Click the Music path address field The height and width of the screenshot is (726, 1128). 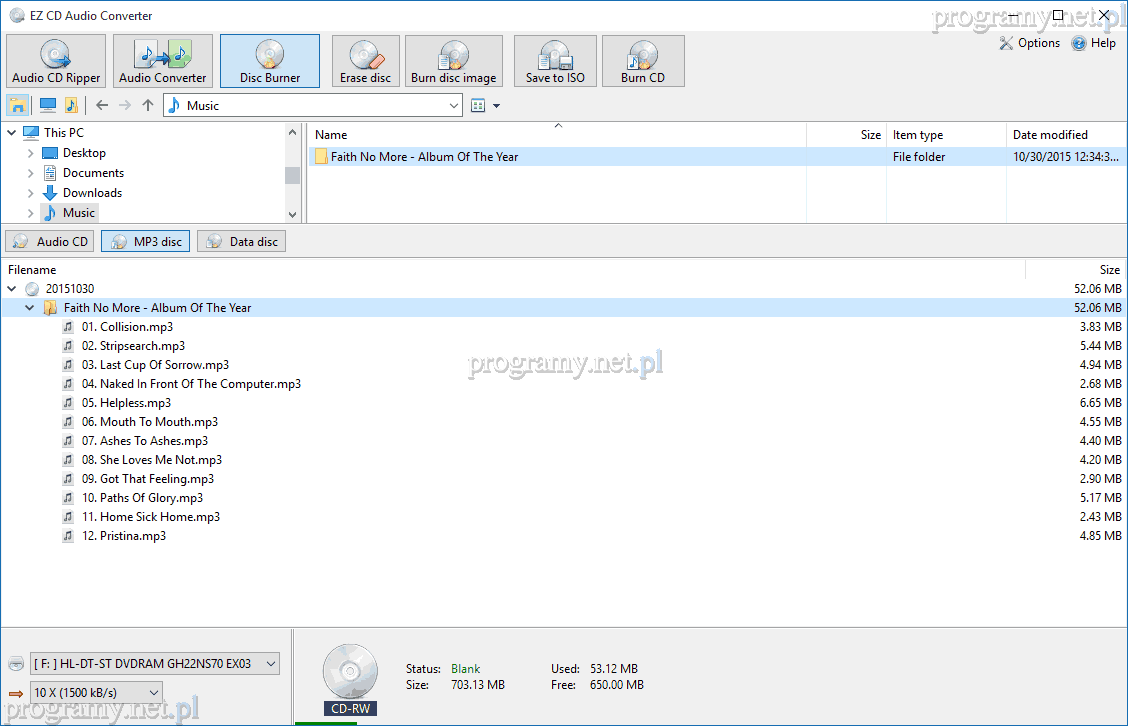tap(310, 105)
